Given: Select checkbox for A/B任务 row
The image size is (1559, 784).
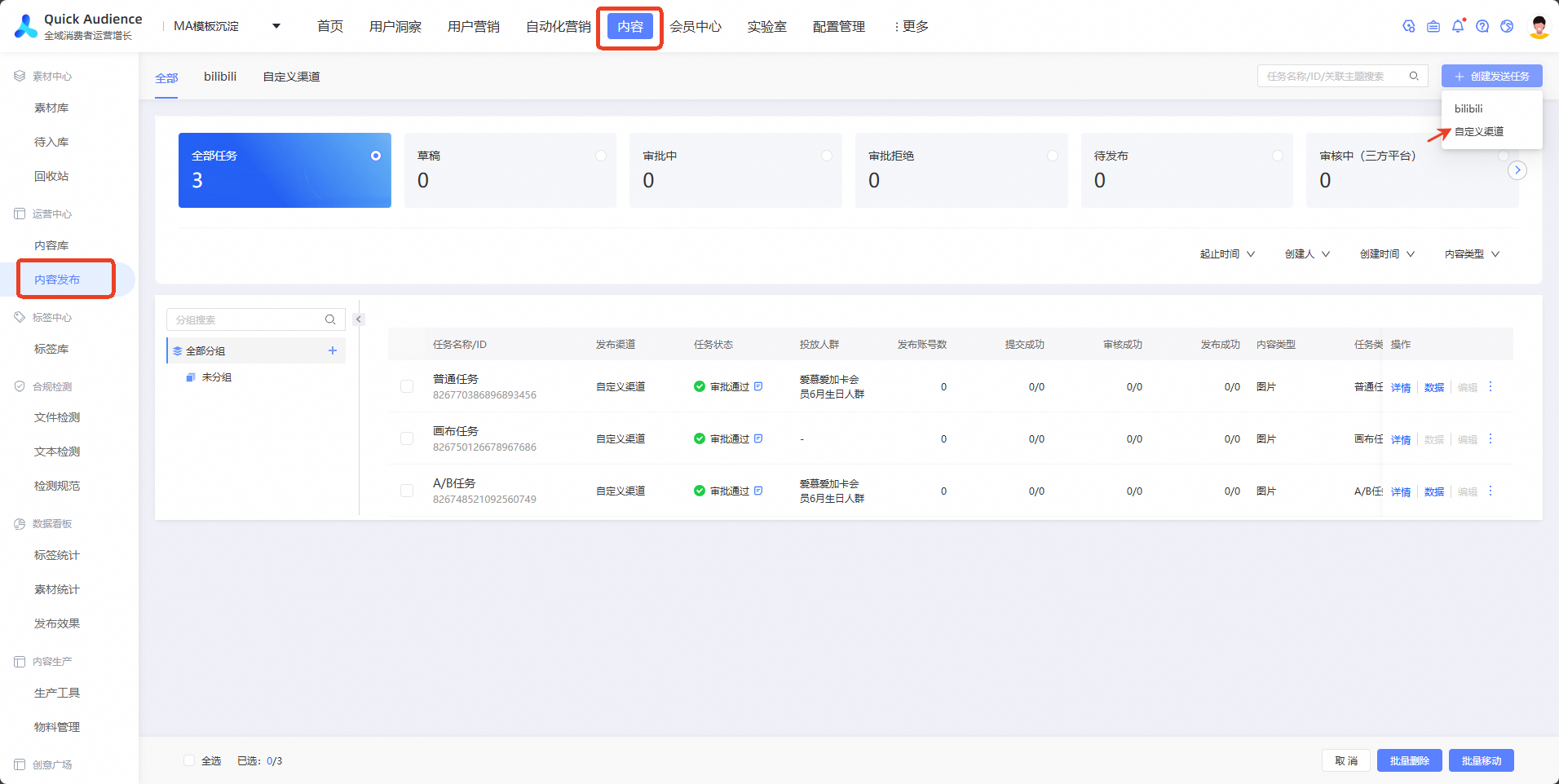Looking at the screenshot, I should (407, 491).
